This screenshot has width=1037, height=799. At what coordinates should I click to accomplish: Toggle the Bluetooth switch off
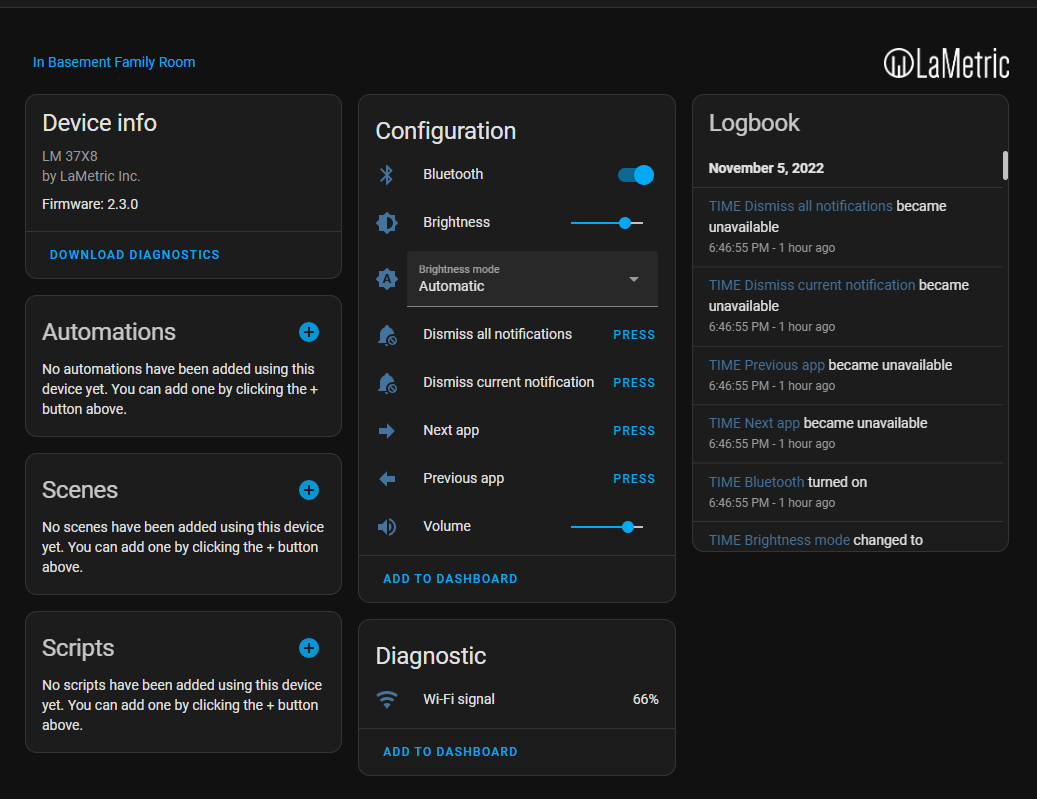pyautogui.click(x=636, y=175)
